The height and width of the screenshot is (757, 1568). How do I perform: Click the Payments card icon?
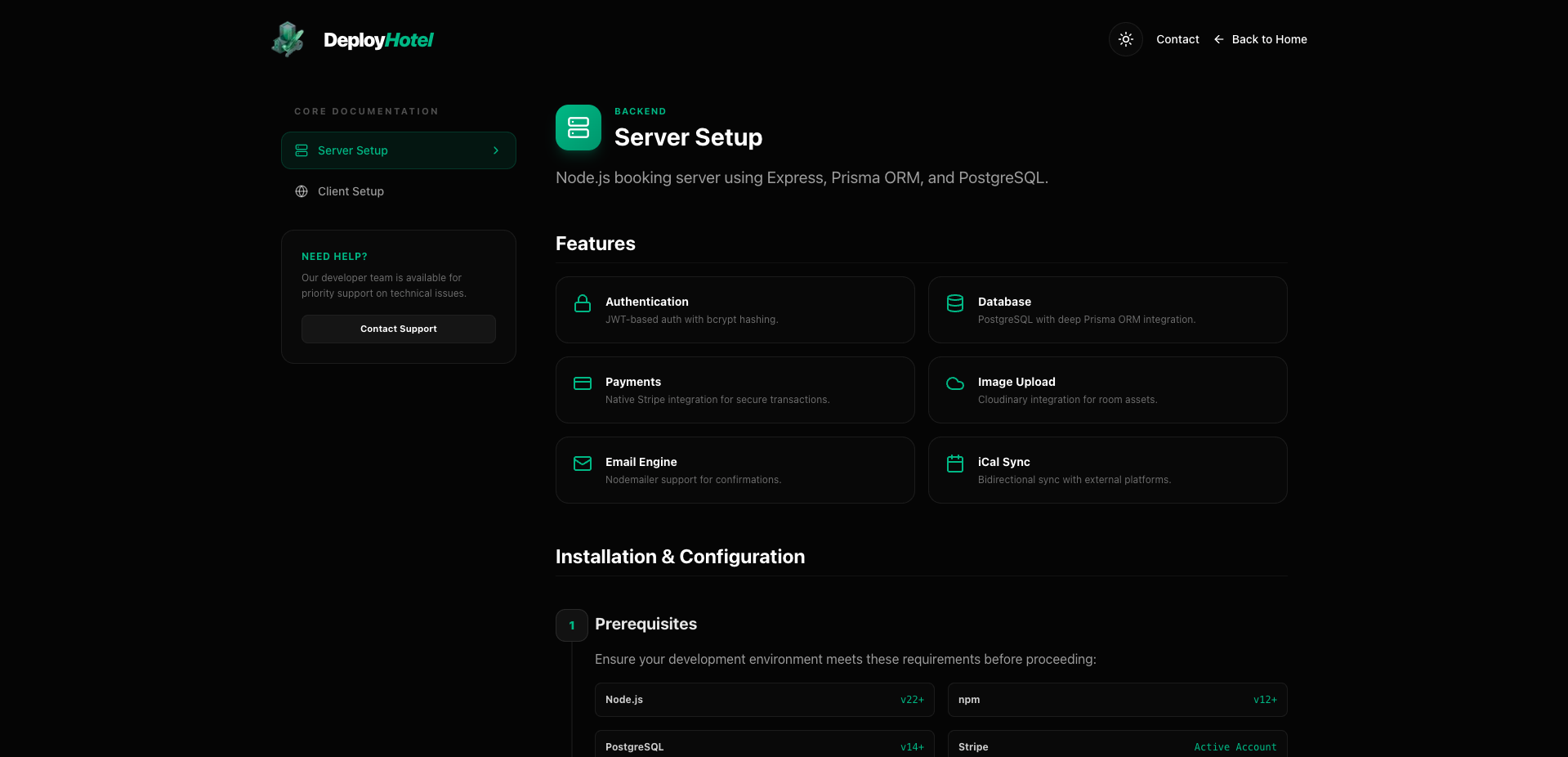[582, 383]
